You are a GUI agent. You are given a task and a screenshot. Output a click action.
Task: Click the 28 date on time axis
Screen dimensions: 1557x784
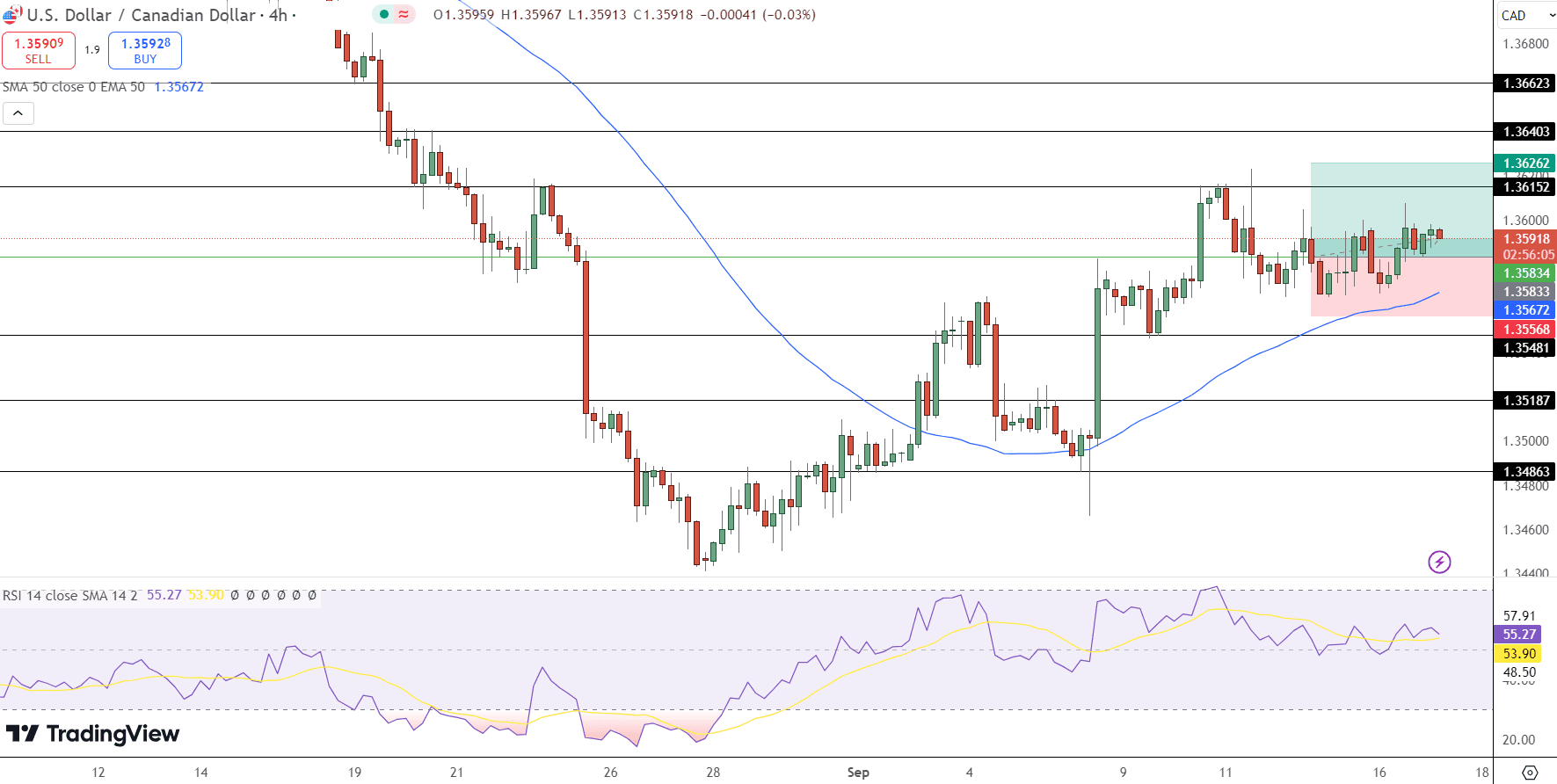tap(713, 773)
